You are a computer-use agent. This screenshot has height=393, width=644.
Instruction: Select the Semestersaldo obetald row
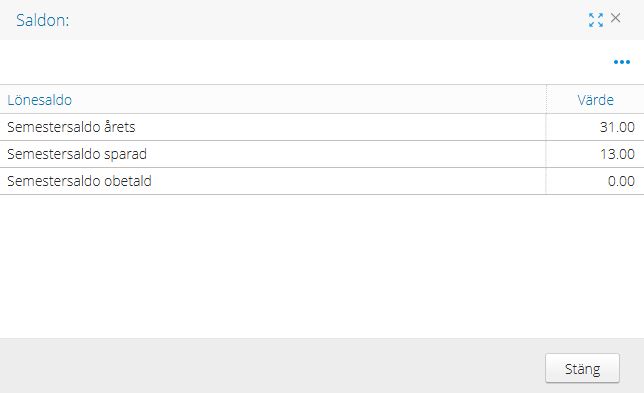(322, 181)
